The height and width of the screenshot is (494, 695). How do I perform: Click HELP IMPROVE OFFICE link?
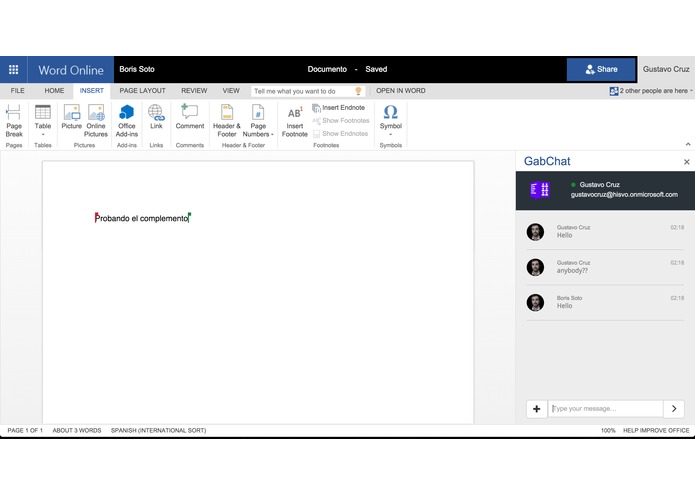coord(656,431)
